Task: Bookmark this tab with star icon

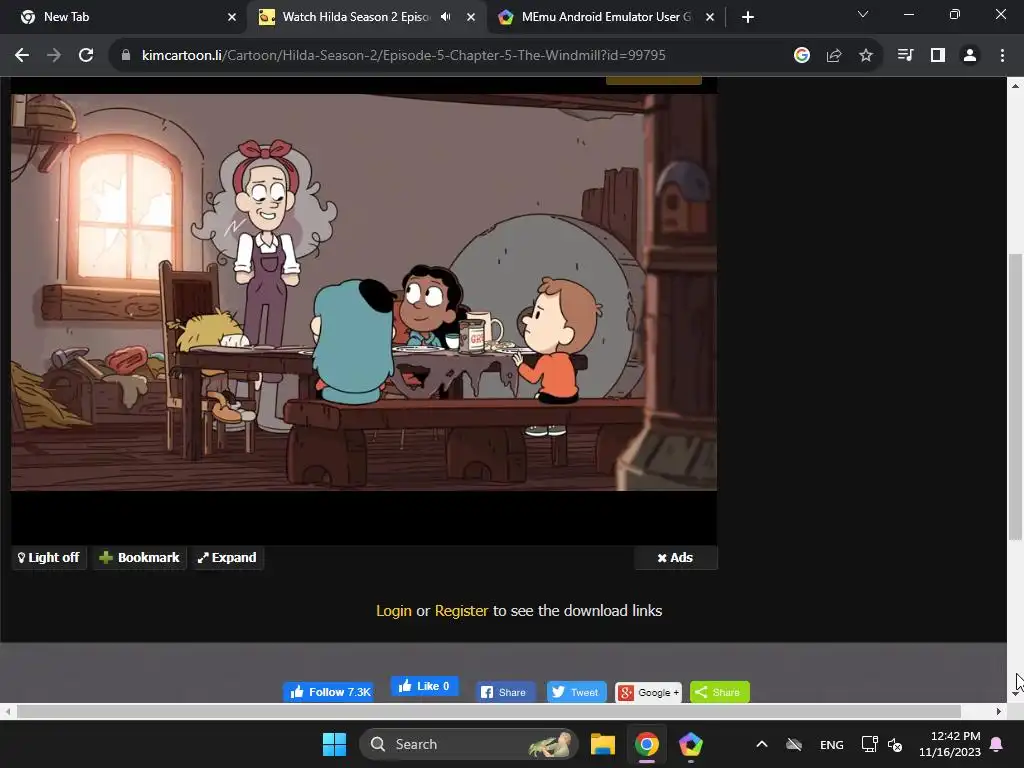Action: pyautogui.click(x=866, y=56)
